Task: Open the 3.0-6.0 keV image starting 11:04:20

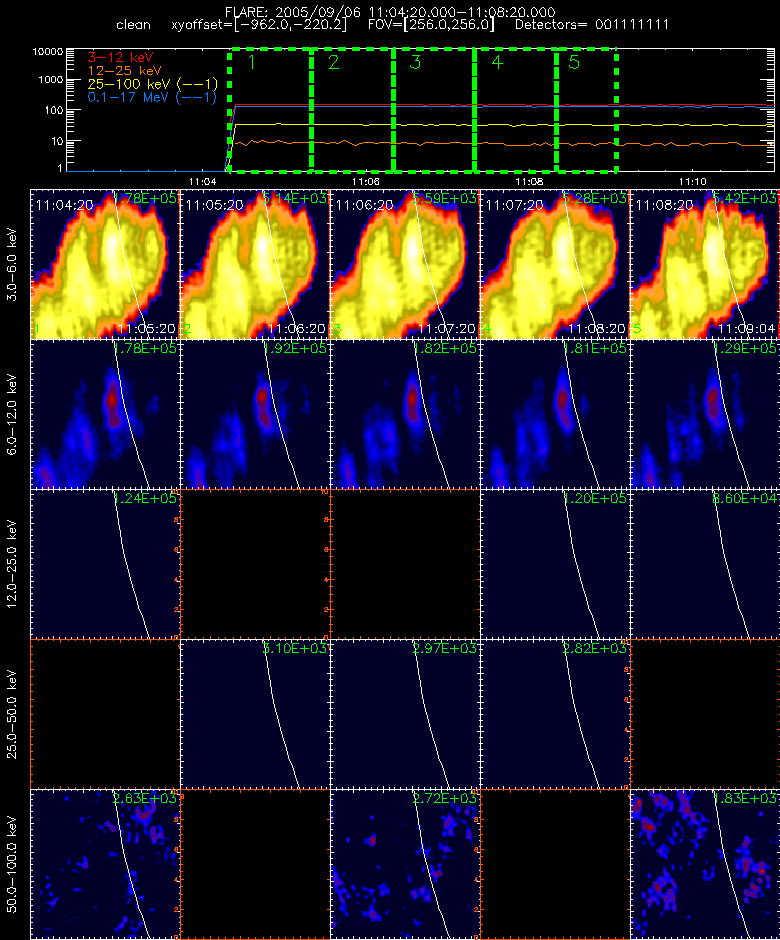Action: (x=105, y=264)
